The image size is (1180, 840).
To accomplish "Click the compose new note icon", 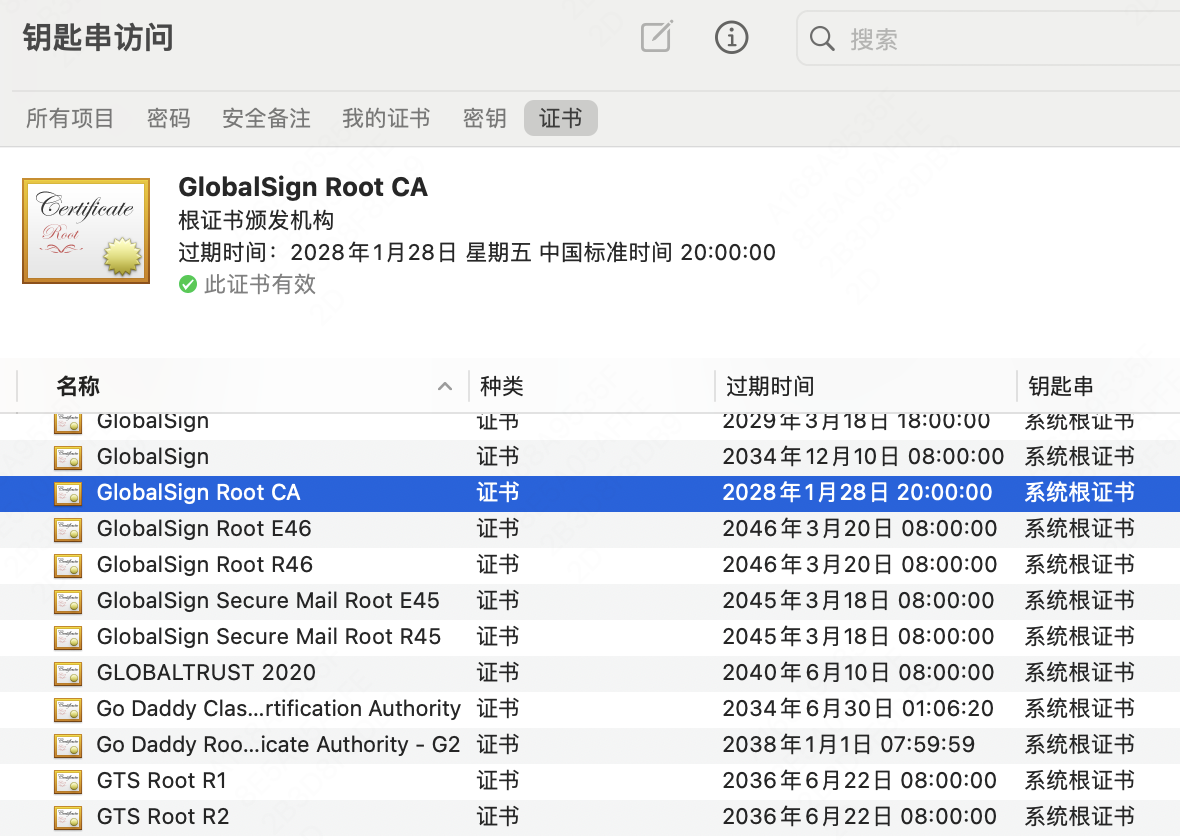I will [x=656, y=37].
